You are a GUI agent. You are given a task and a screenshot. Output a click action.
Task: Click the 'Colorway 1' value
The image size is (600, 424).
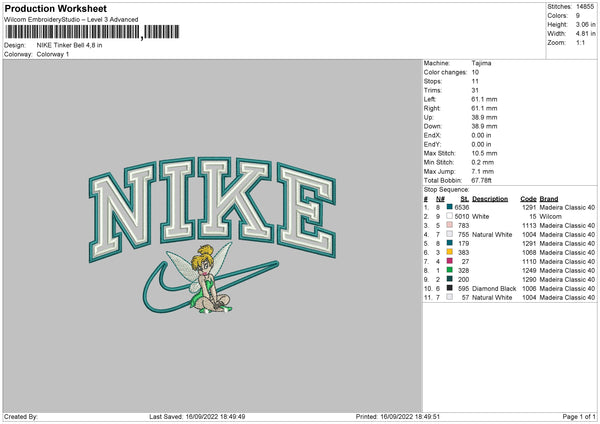[x=53, y=54]
